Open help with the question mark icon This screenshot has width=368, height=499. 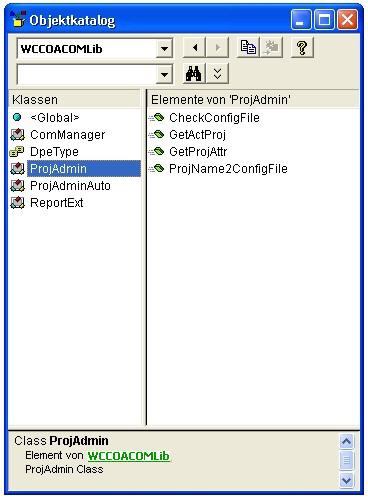(302, 48)
